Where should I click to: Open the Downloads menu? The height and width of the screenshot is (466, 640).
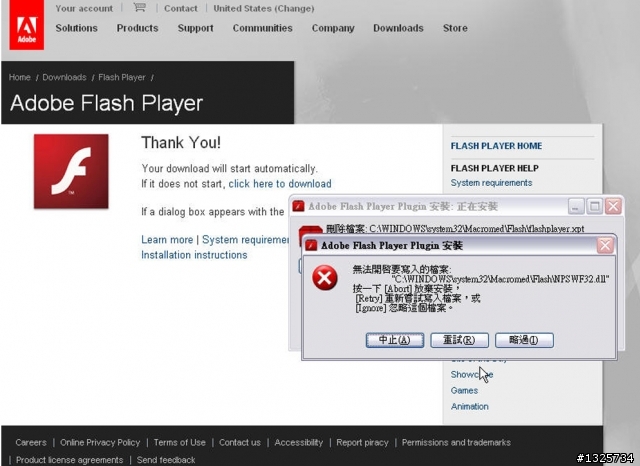(x=398, y=28)
